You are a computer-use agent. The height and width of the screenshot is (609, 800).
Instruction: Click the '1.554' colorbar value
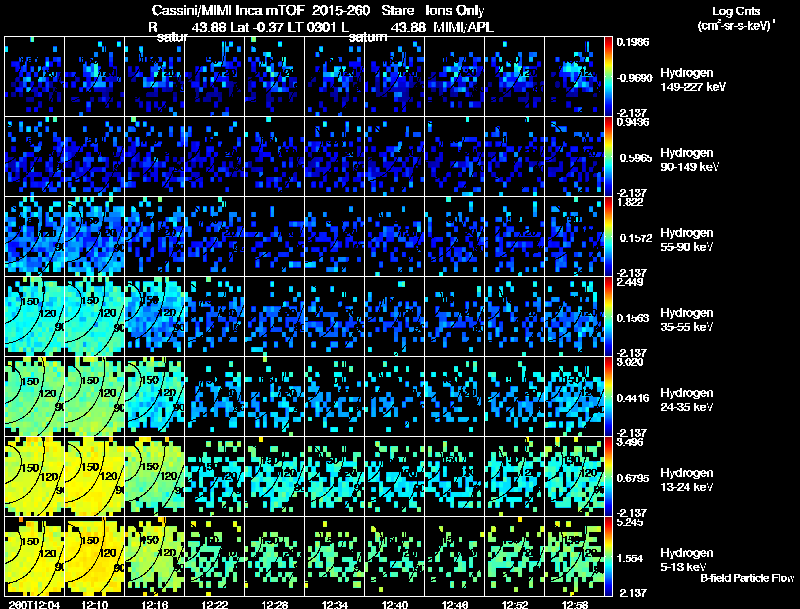[632, 559]
